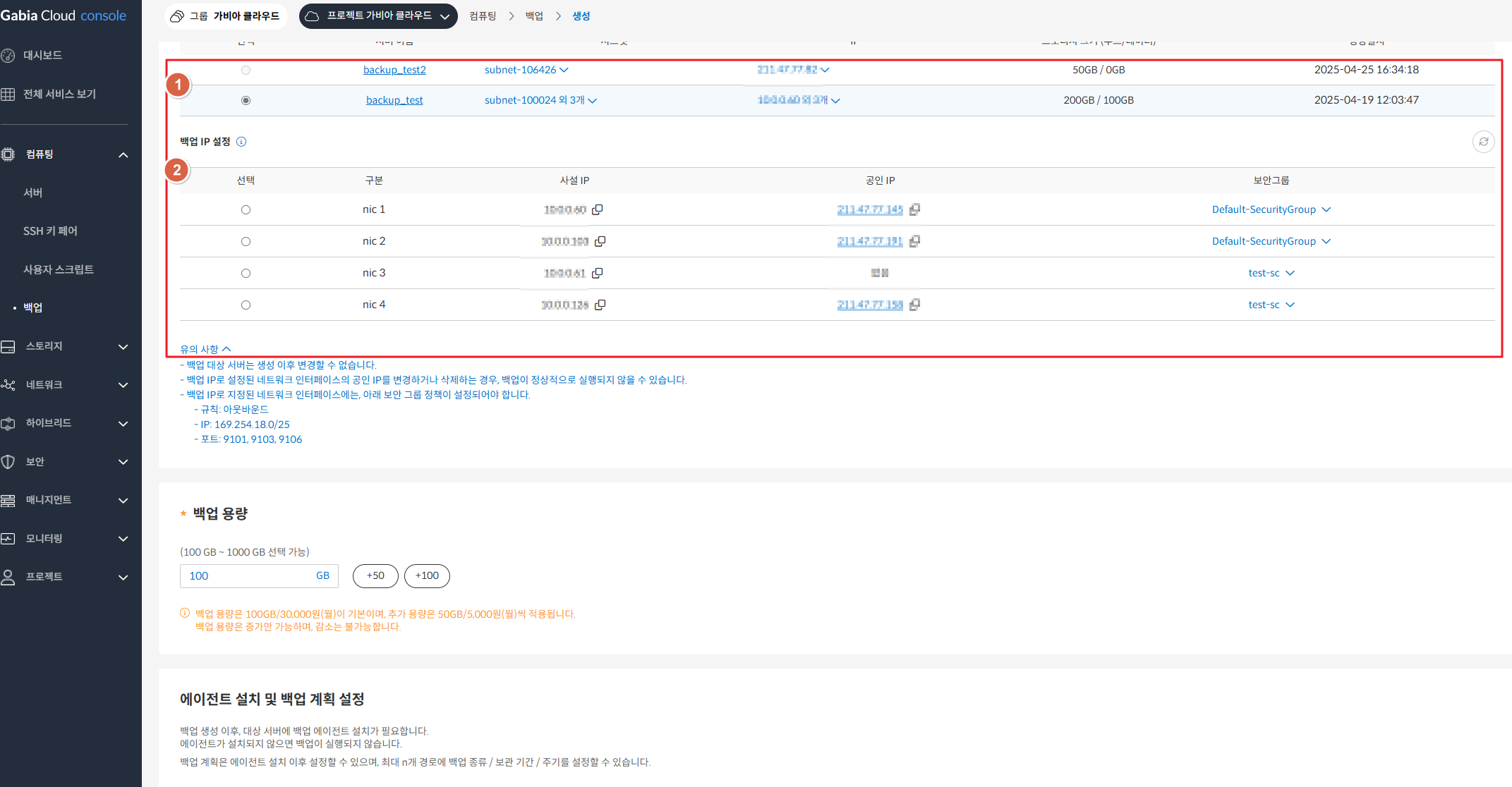Select the 스토리지 storage icon
Image resolution: width=1512 pixels, height=787 pixels.
pyautogui.click(x=8, y=346)
